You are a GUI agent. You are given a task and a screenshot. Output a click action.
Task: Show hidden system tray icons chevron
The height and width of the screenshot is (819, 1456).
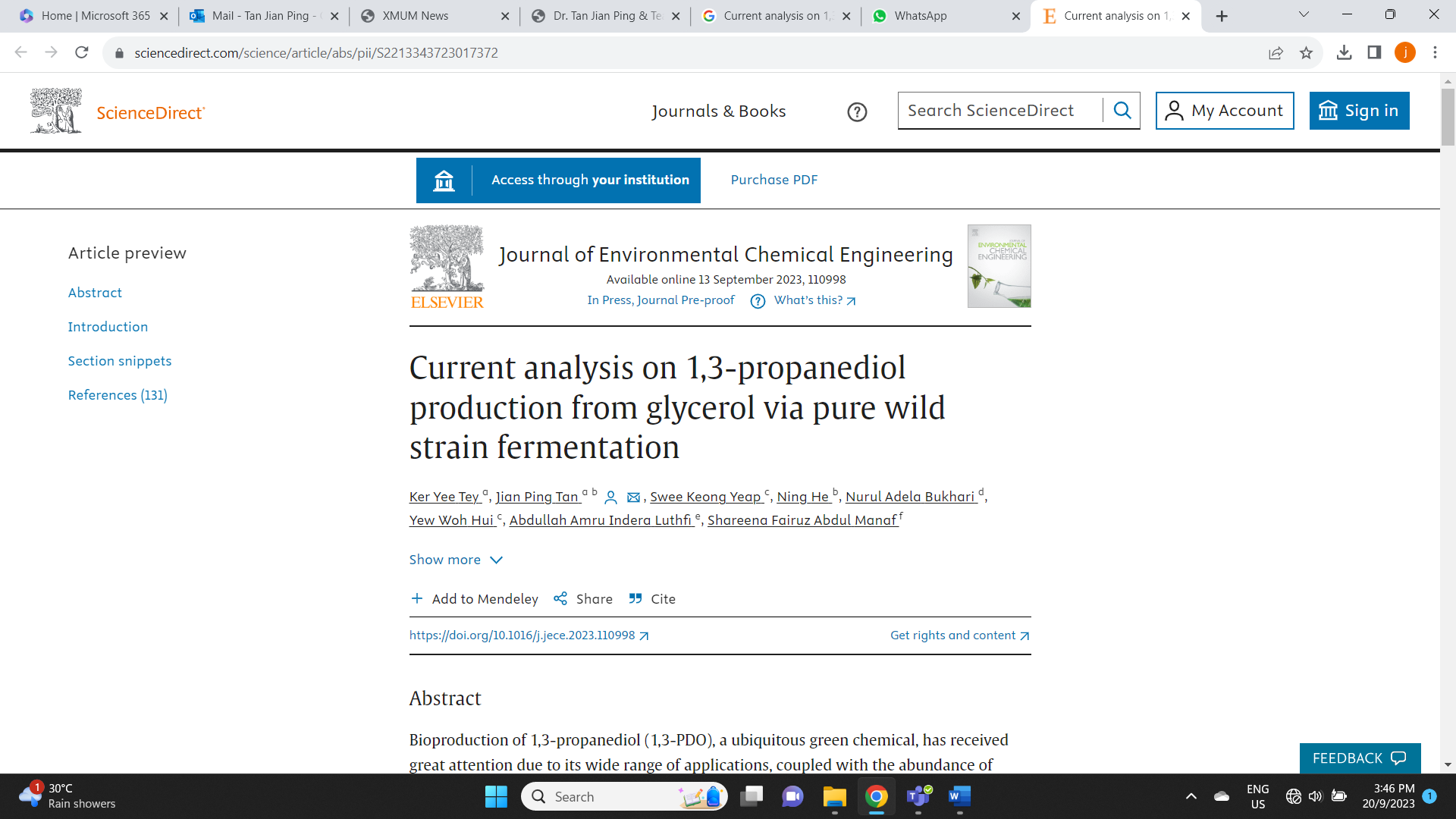(x=1191, y=796)
